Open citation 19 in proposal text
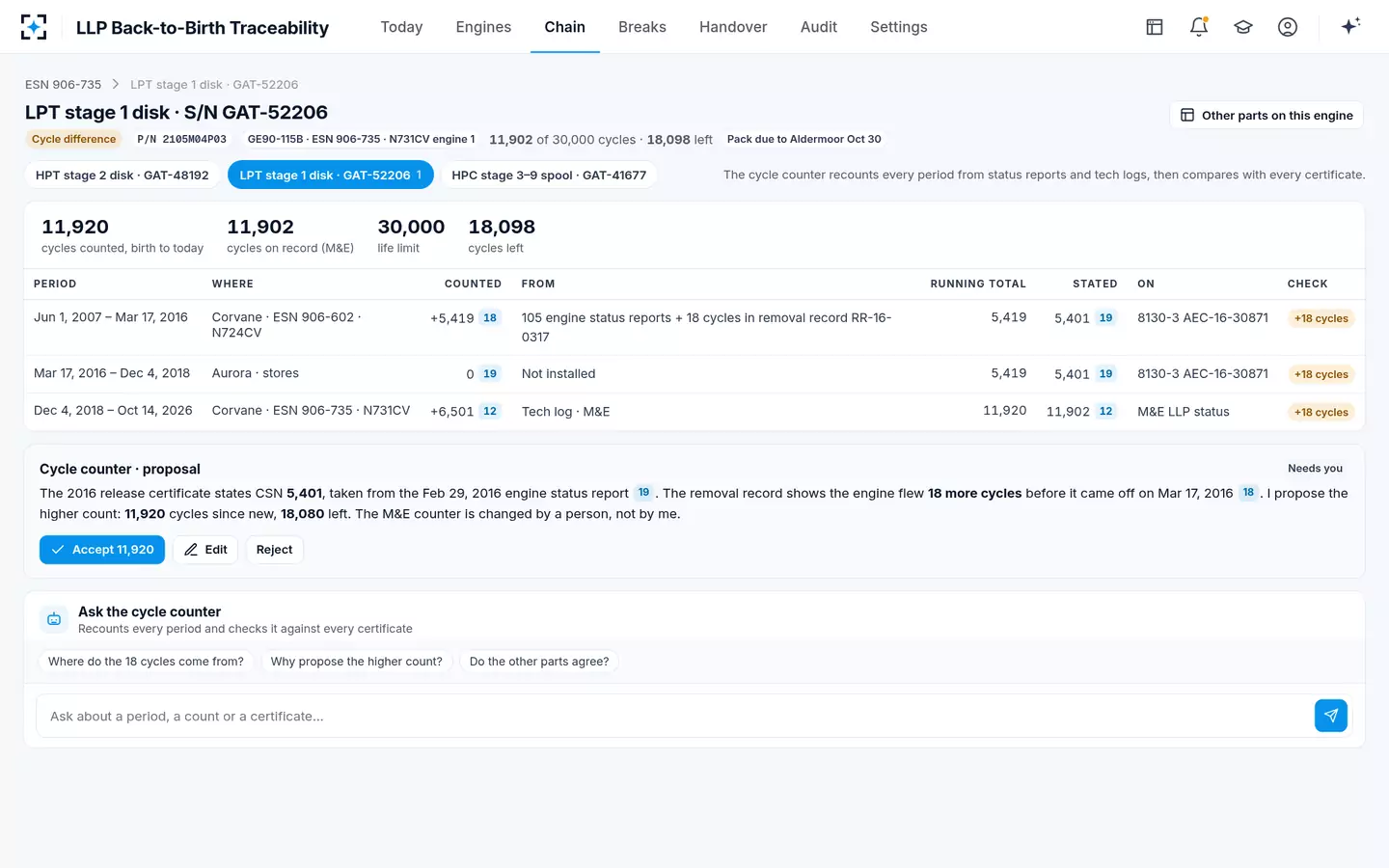Viewport: 1389px width, 868px height. pyautogui.click(x=643, y=493)
